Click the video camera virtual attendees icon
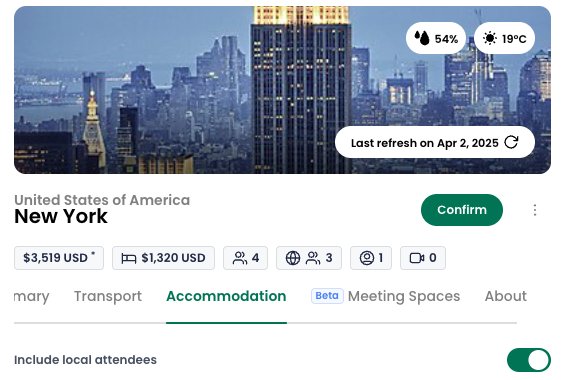Screen dimensions: 571x380 point(417,258)
